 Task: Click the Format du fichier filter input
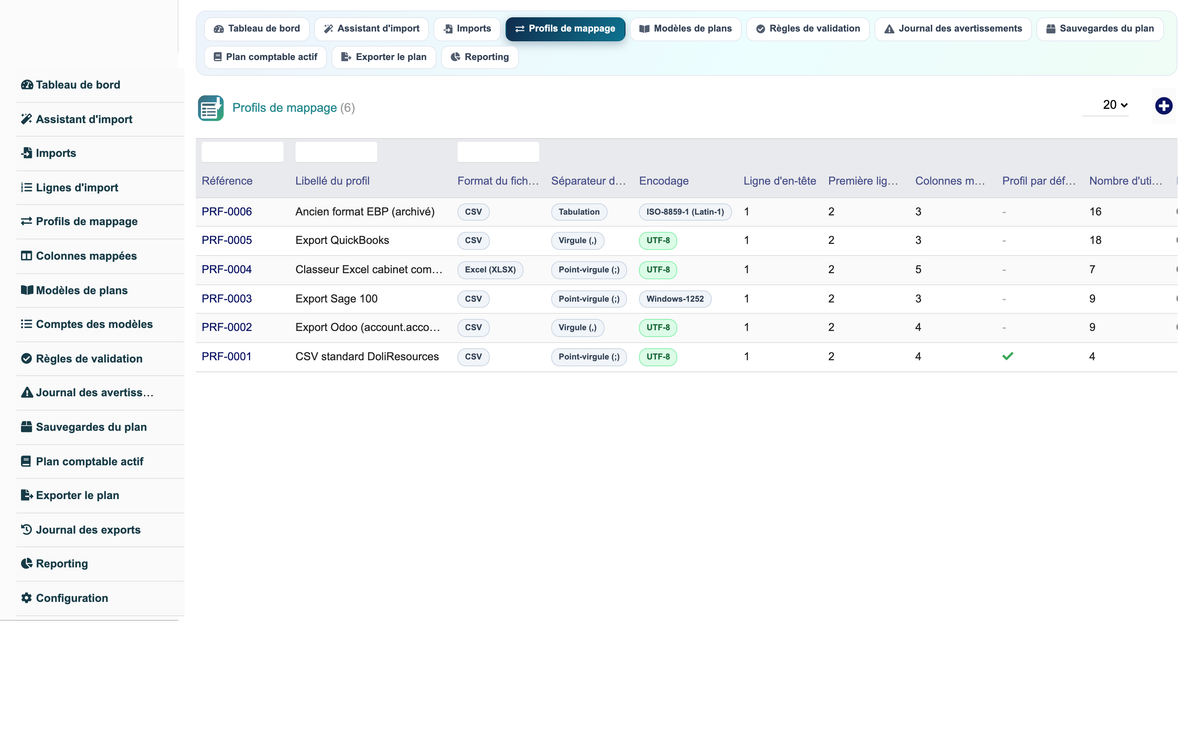498,152
